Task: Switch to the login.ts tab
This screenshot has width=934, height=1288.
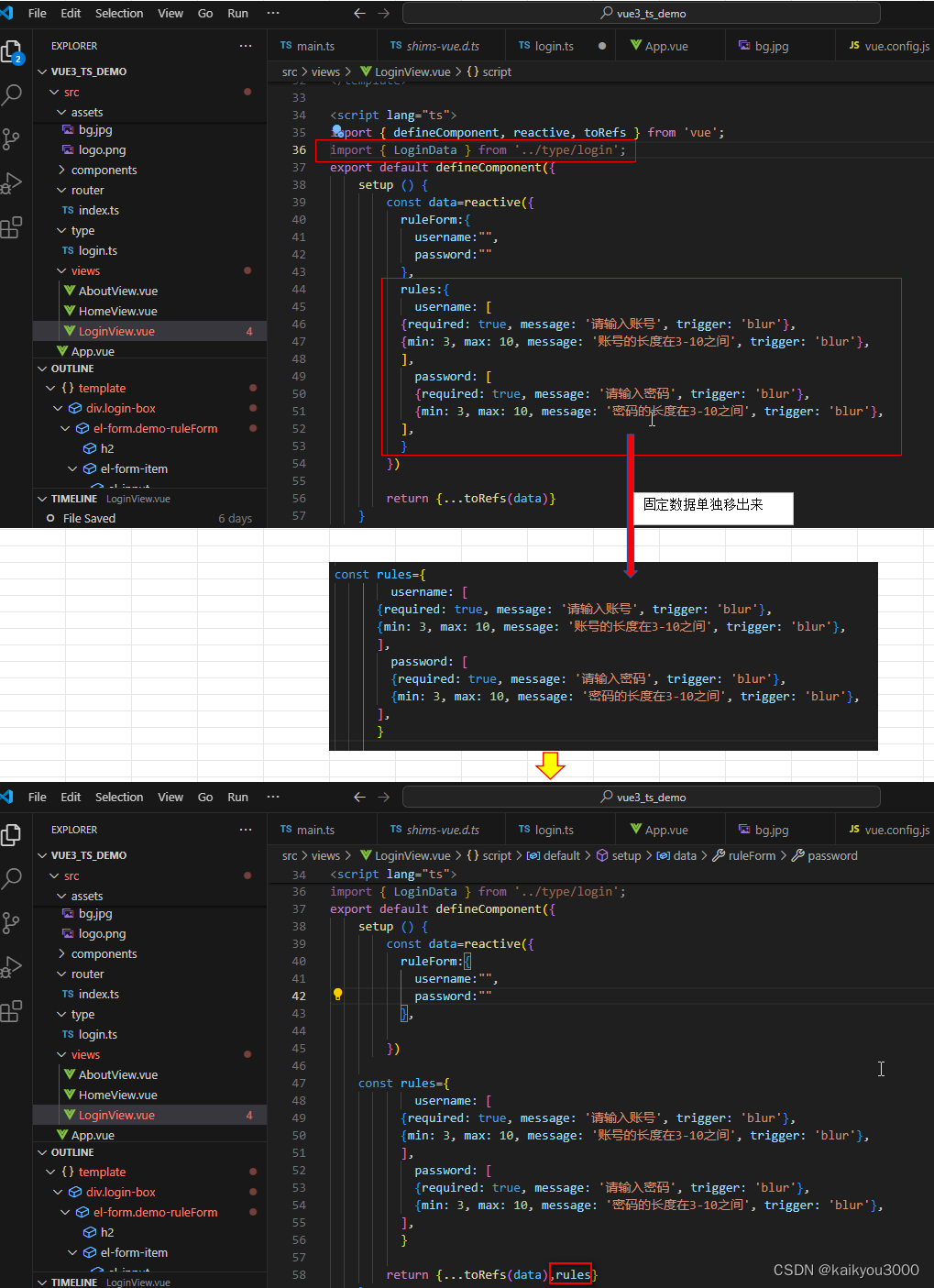Action: 553,44
